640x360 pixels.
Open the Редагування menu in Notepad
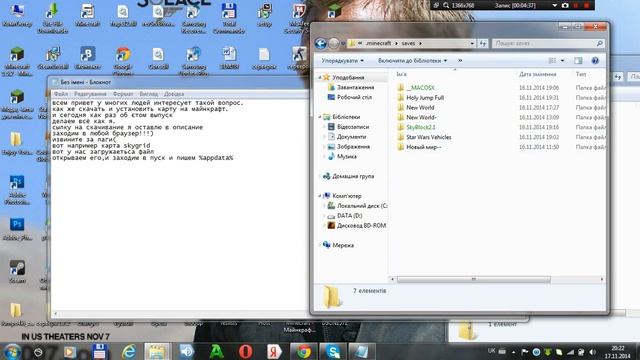tap(90, 94)
